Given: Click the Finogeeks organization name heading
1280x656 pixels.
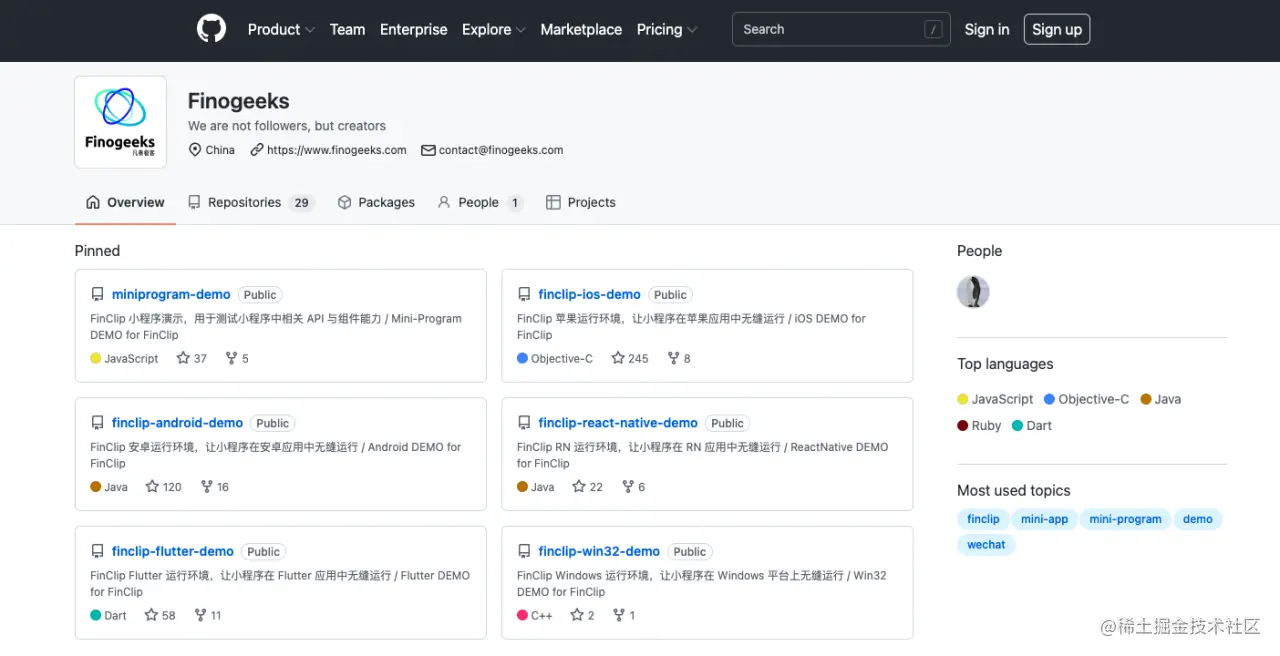Looking at the screenshot, I should (239, 101).
